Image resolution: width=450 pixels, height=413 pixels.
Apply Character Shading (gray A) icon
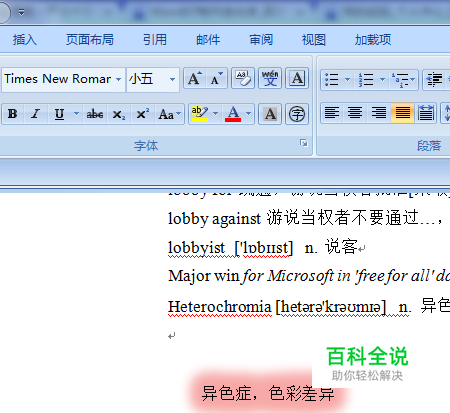pyautogui.click(x=270, y=114)
